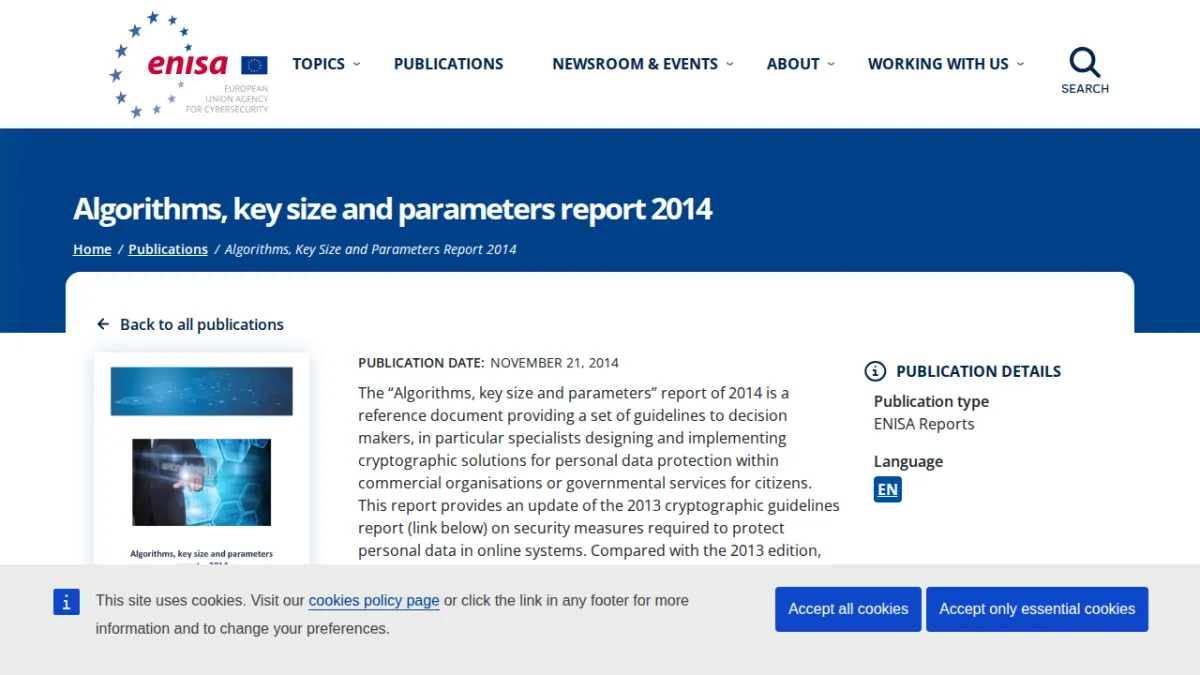Open the search magnifier icon

coord(1085,62)
